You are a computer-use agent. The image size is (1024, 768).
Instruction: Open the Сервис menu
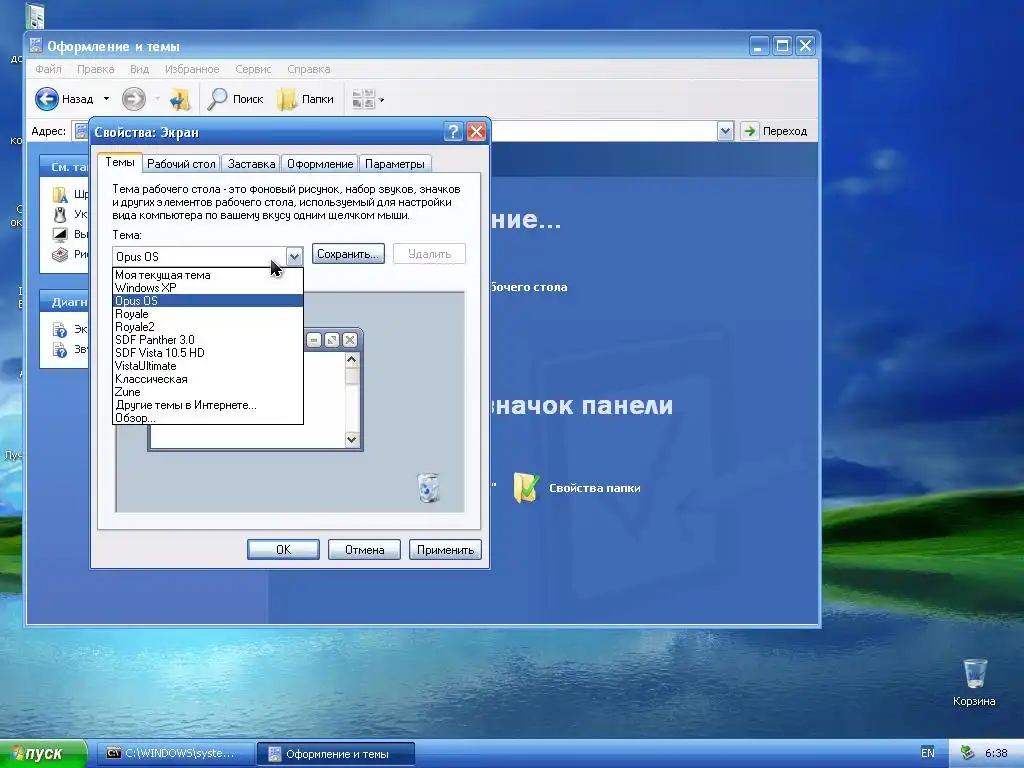pos(253,69)
